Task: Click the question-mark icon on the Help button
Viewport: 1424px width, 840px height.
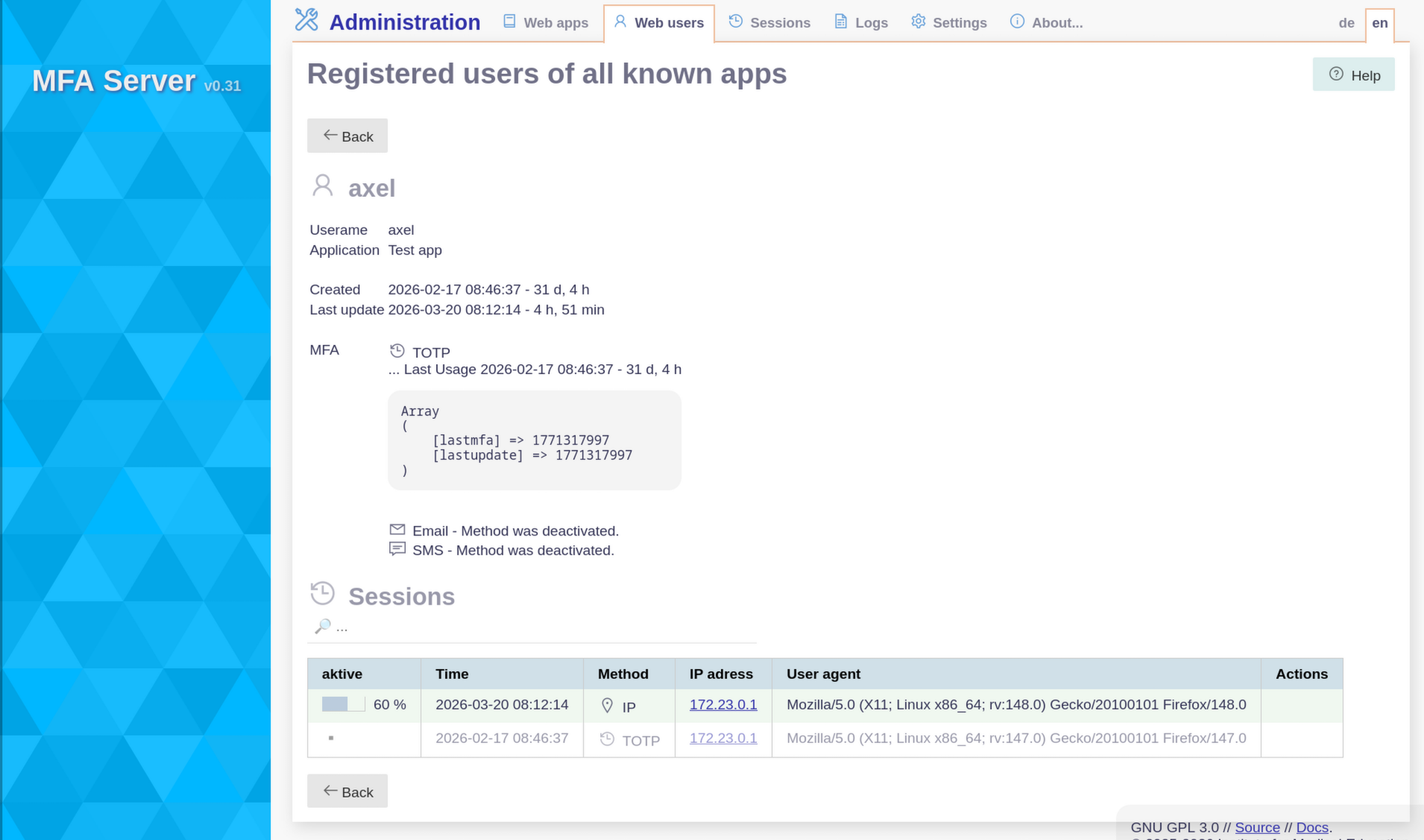Action: 1335,73
